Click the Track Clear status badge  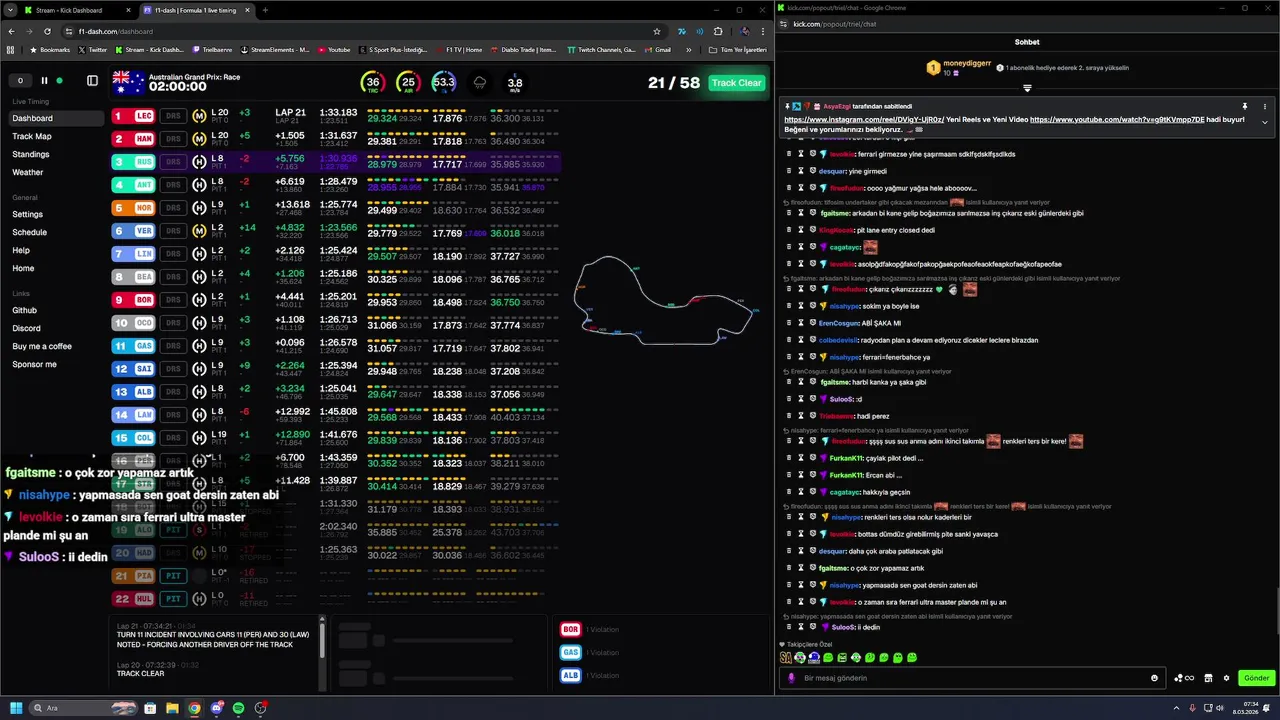[x=737, y=83]
